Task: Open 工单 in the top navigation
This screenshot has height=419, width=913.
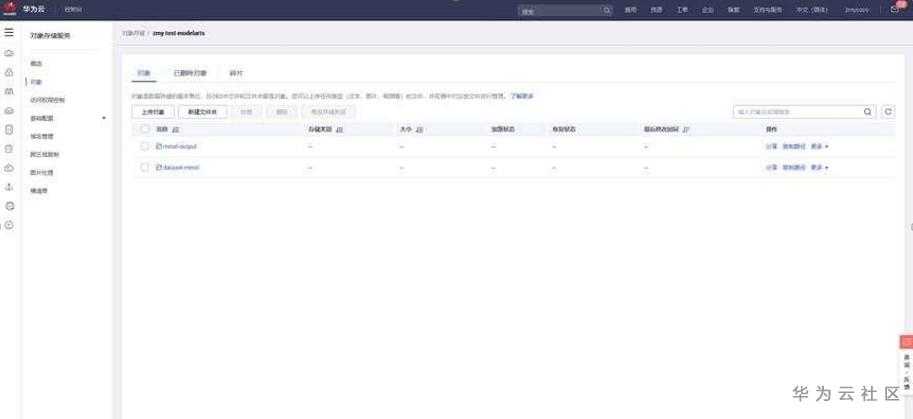Action: coord(682,10)
